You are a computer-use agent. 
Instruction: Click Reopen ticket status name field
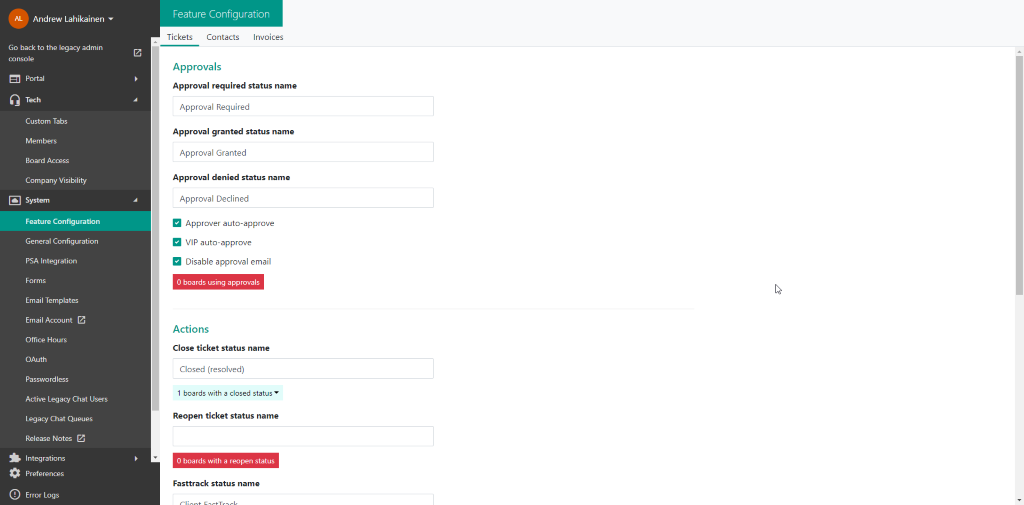point(303,436)
